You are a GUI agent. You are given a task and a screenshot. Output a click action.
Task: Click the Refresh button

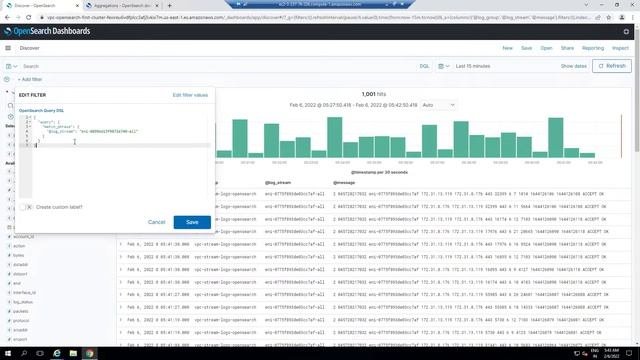[x=611, y=66]
